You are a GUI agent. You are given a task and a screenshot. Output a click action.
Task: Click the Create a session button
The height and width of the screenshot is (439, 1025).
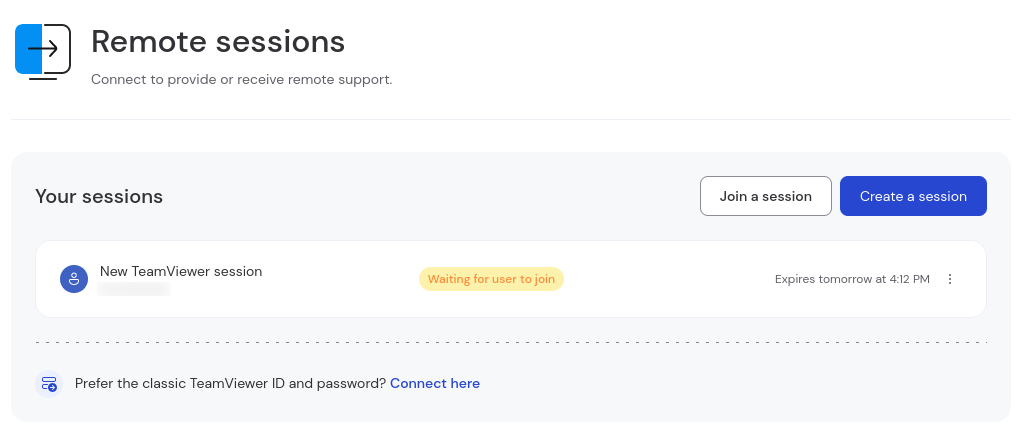(x=913, y=196)
